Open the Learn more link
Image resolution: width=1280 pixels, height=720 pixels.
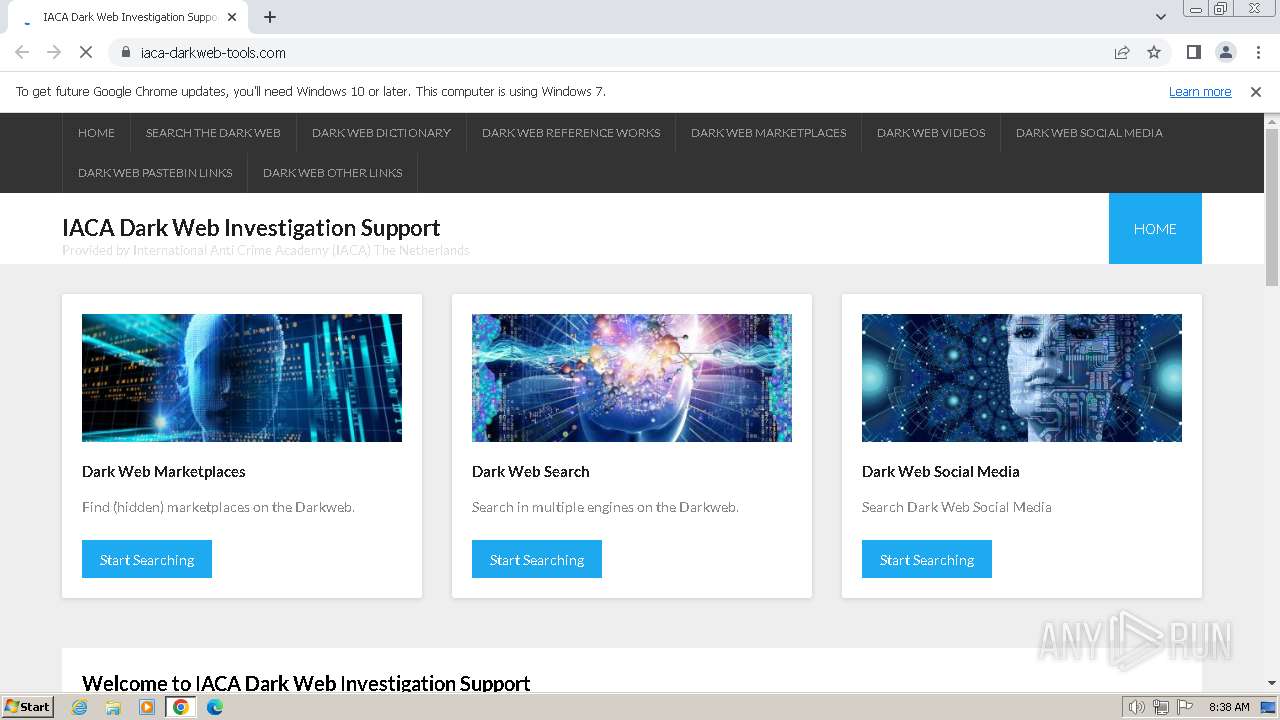[1200, 92]
